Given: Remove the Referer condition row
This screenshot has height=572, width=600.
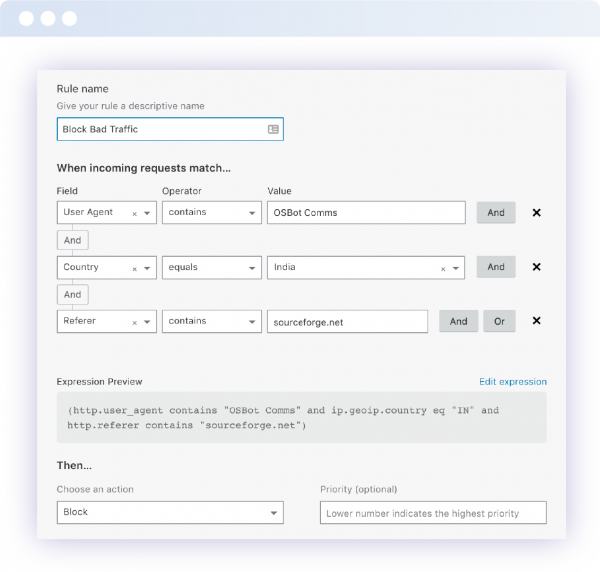Looking at the screenshot, I should coord(536,321).
